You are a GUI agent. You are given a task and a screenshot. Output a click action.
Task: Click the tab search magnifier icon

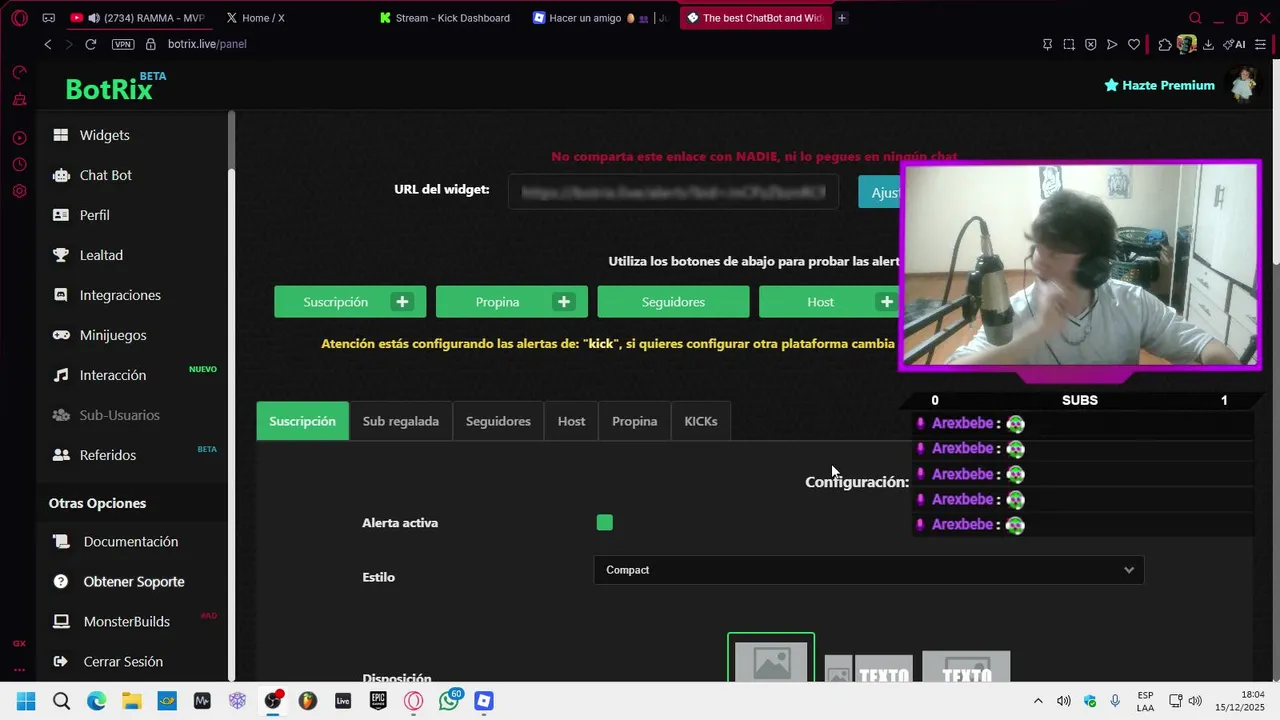pos(1195,18)
